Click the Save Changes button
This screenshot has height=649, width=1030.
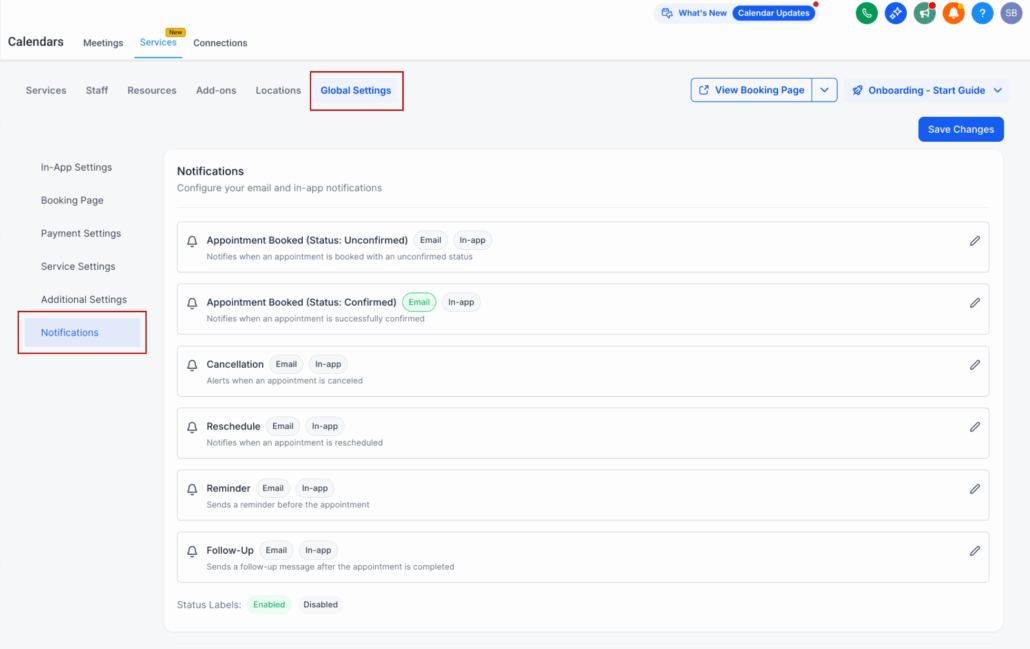(960, 129)
